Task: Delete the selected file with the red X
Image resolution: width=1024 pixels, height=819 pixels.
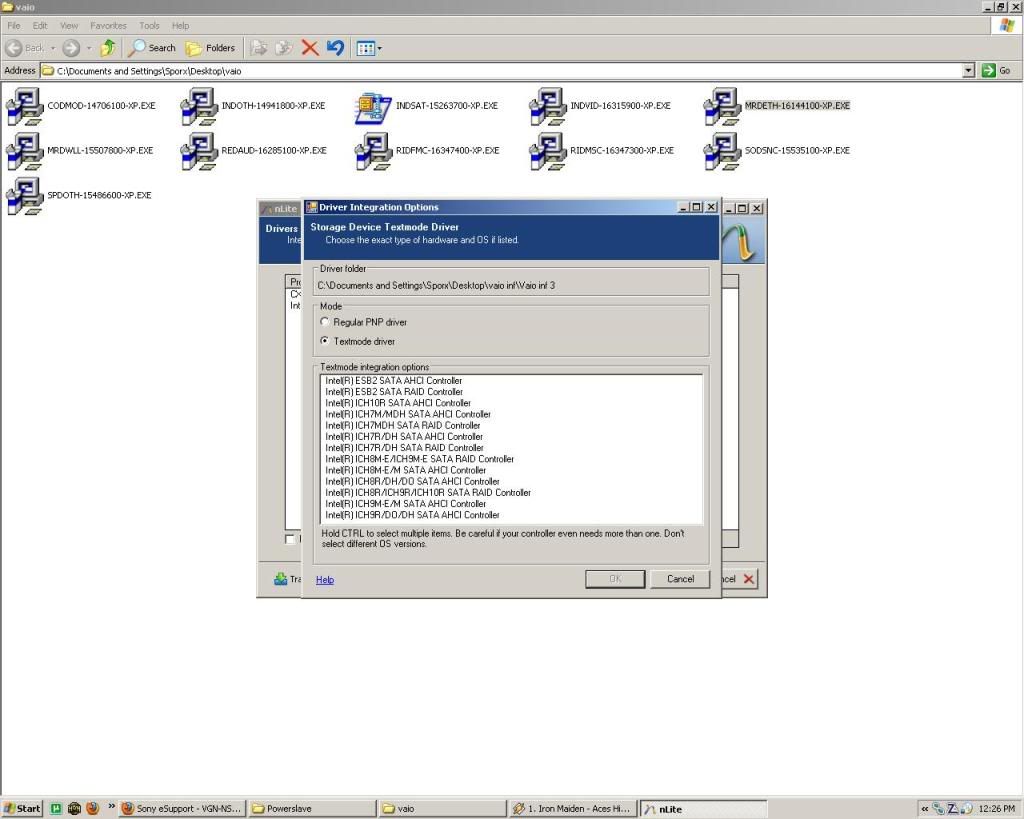Action: pos(310,48)
